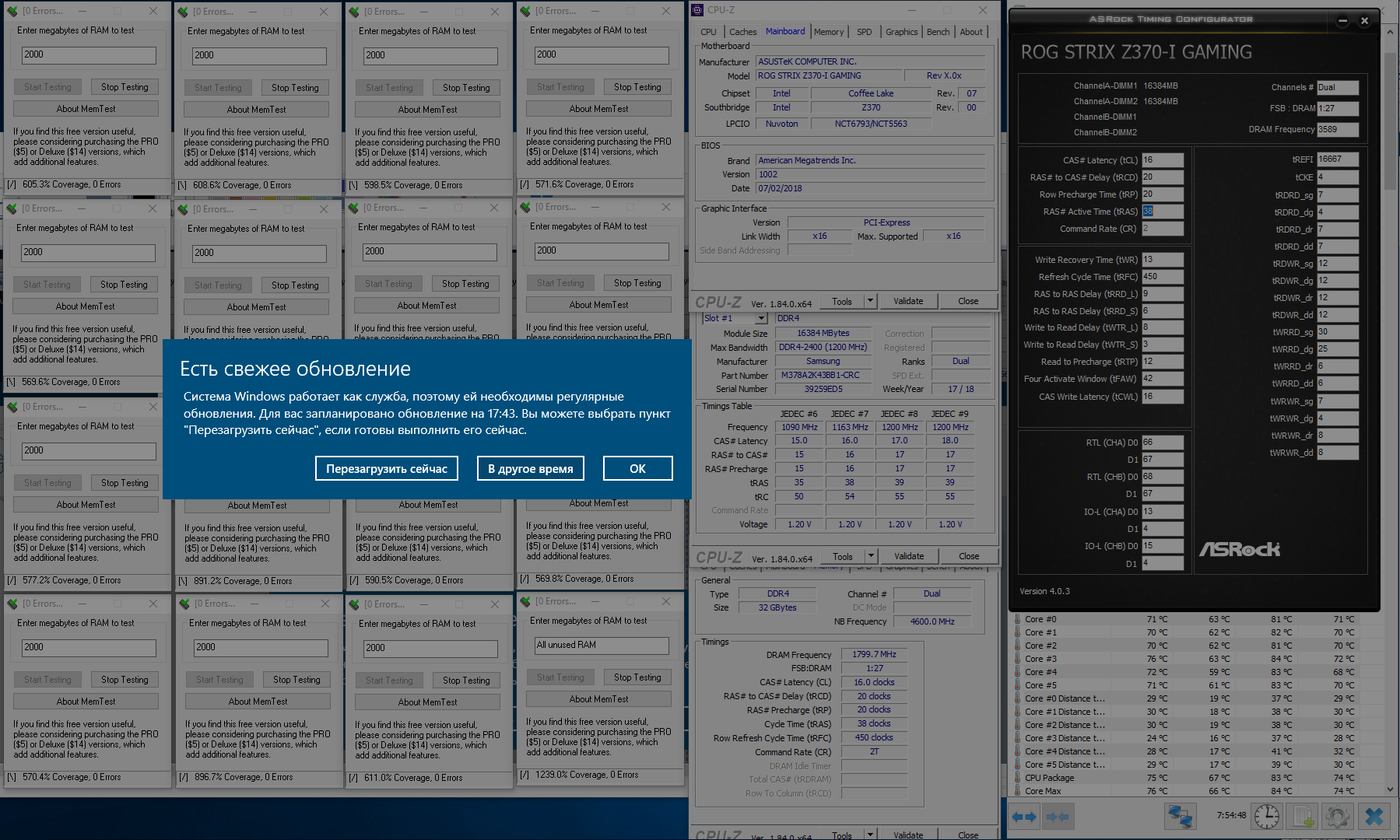Click the MemTest icon of the 608.6% Coverage window

tap(183, 12)
